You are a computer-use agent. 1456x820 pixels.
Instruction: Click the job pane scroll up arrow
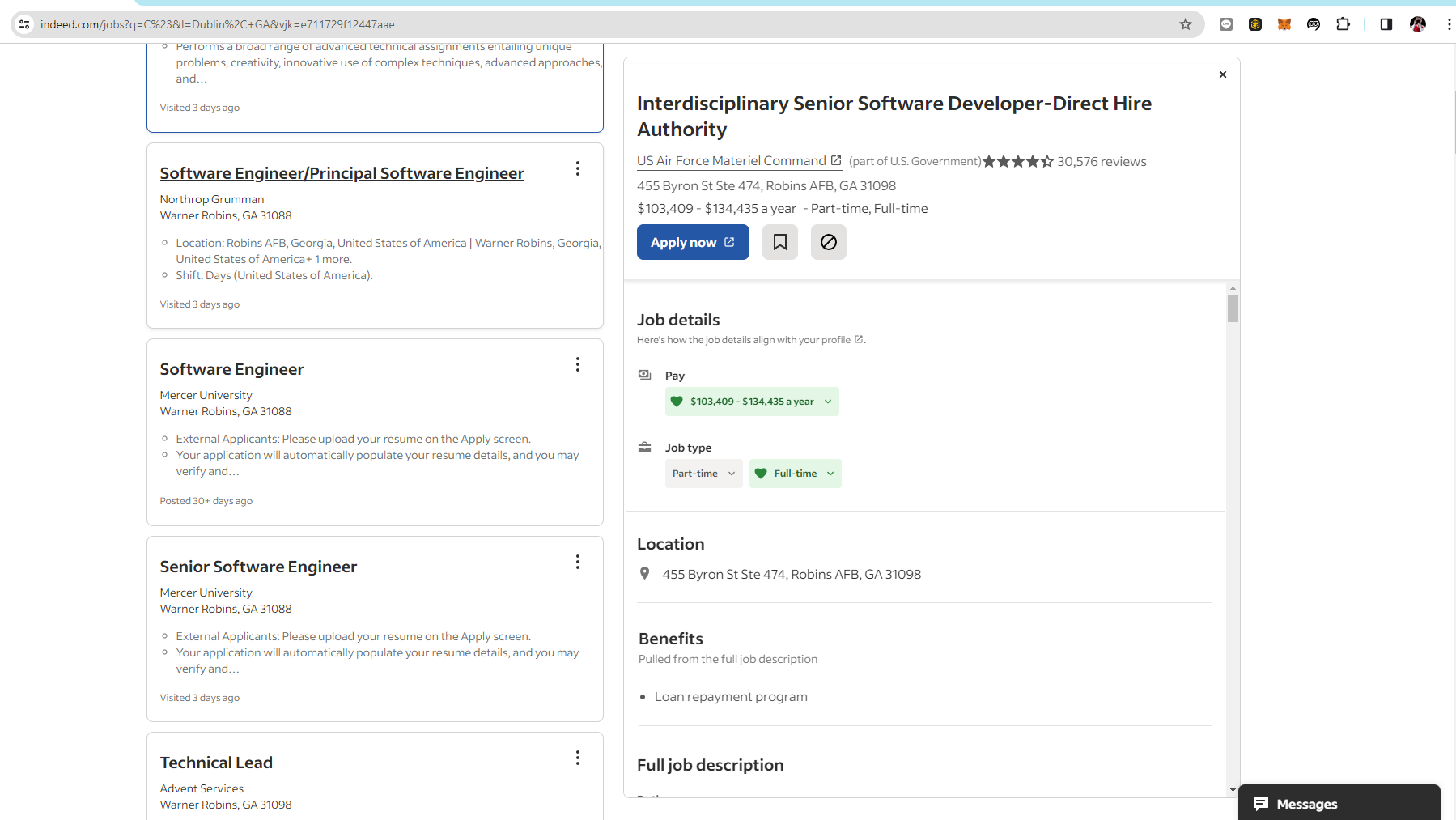tap(1233, 288)
